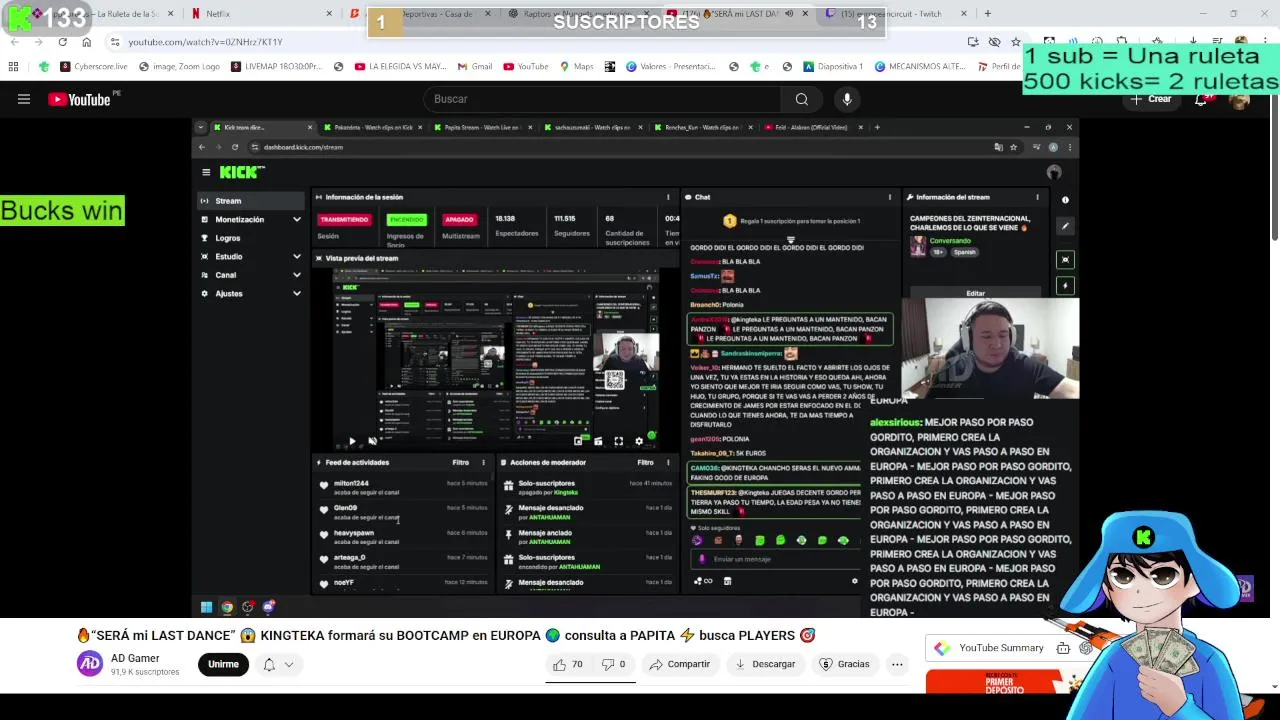Image resolution: width=1280 pixels, height=720 pixels.
Task: Click the Unirme membership button
Action: coord(223,664)
